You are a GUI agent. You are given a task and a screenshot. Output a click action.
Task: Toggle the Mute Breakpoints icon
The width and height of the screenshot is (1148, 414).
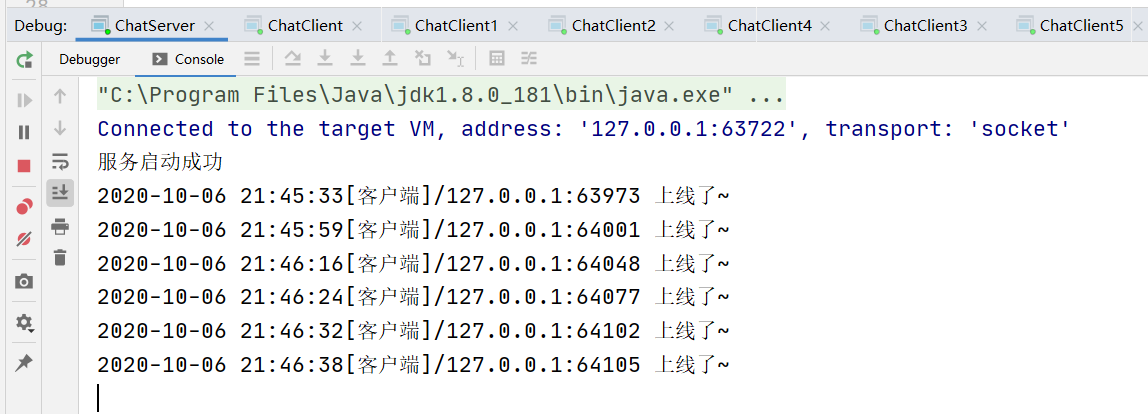[24, 239]
